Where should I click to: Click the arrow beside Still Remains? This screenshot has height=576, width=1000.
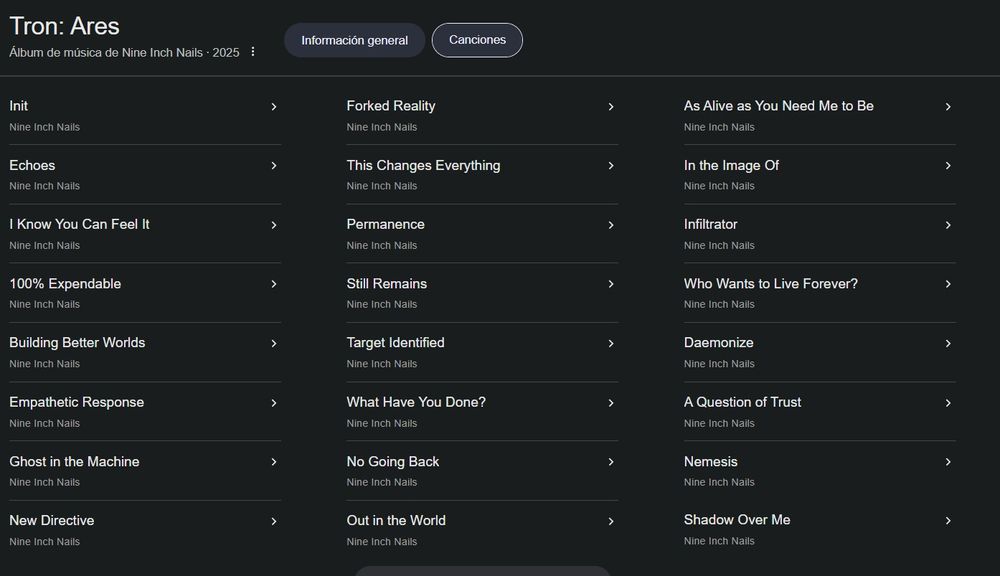[x=611, y=284]
